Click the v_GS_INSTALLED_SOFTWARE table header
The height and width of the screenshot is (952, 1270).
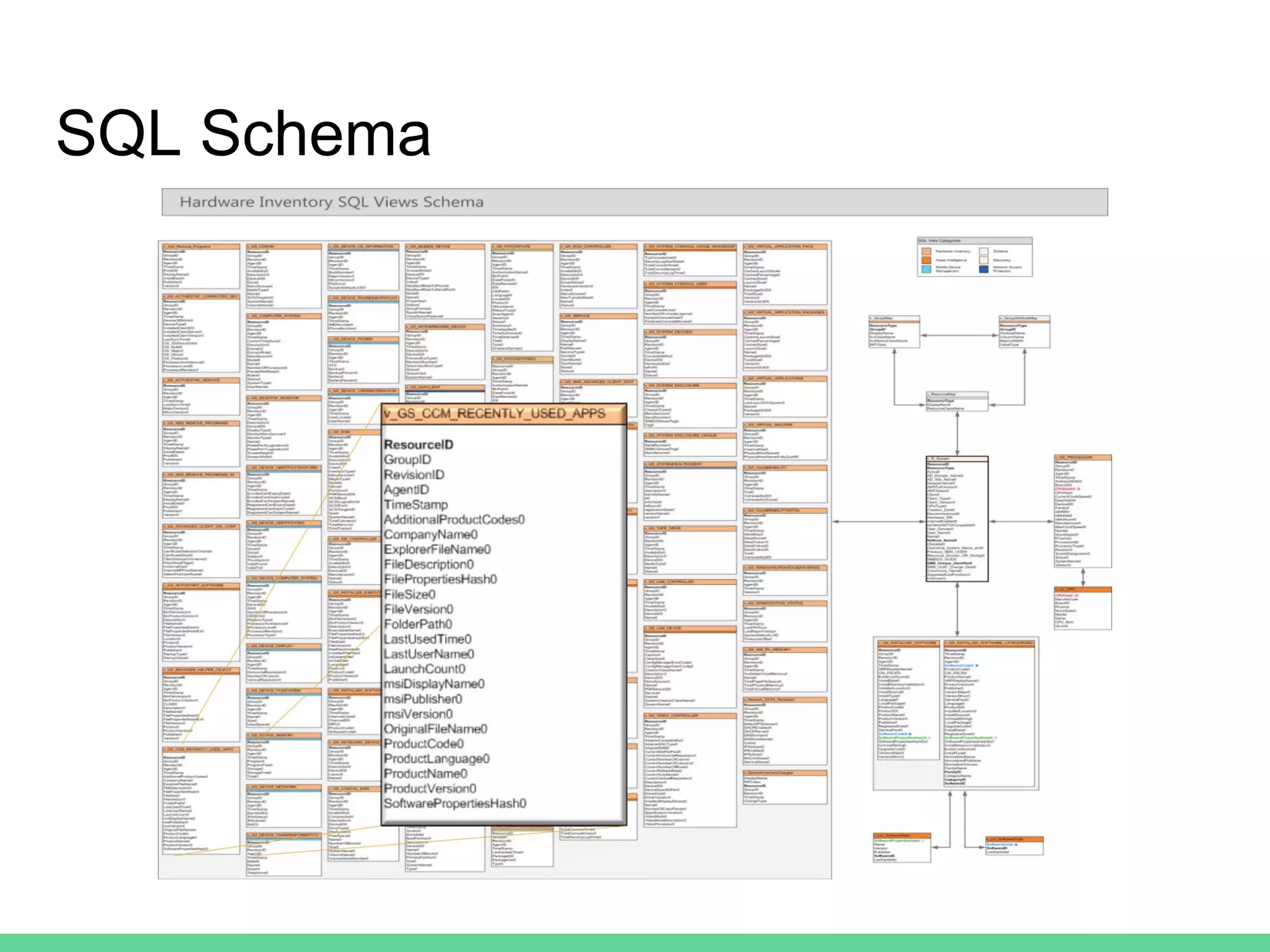(x=908, y=643)
